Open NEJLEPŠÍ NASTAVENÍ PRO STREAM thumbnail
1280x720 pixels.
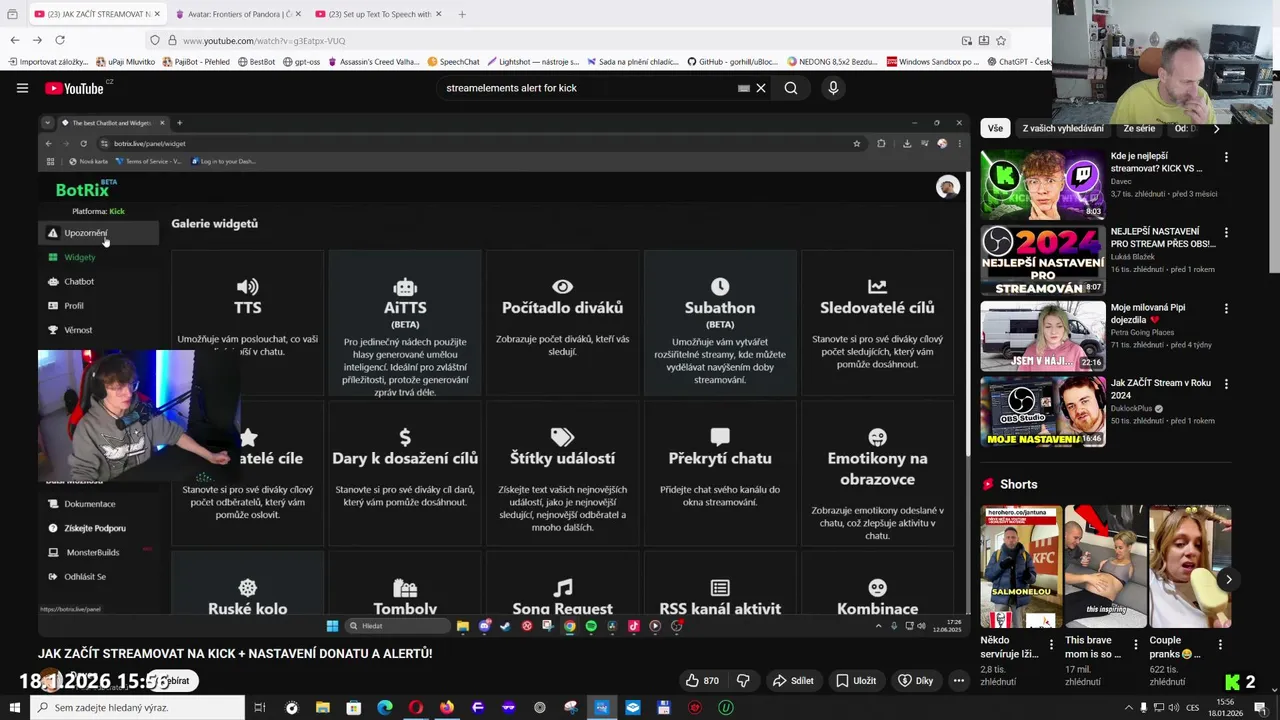[x=1042, y=260]
